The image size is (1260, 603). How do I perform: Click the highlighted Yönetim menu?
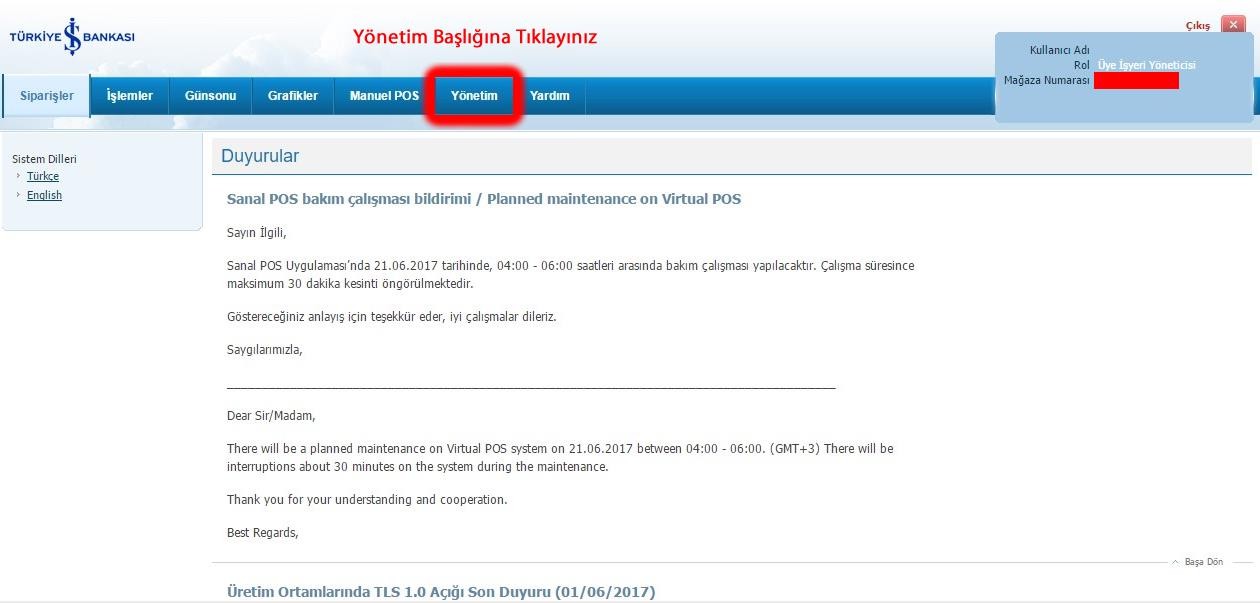[x=474, y=96]
